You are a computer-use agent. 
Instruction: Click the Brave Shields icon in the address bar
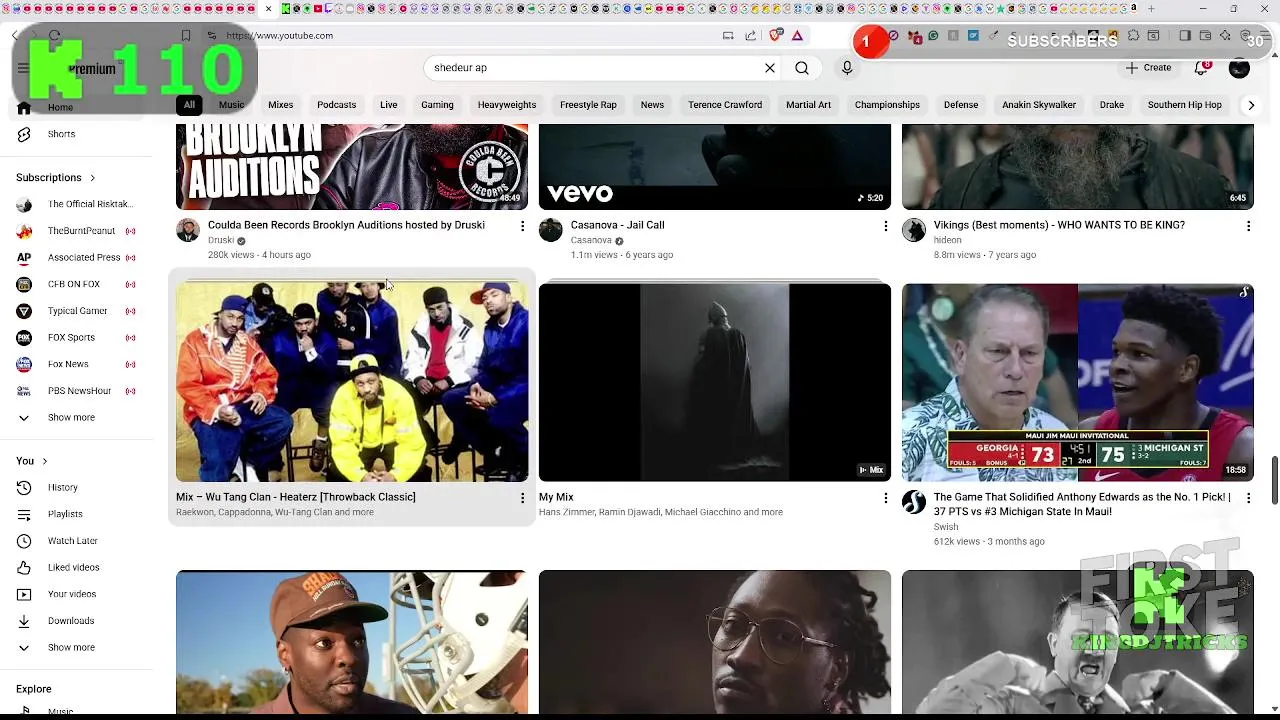775,35
